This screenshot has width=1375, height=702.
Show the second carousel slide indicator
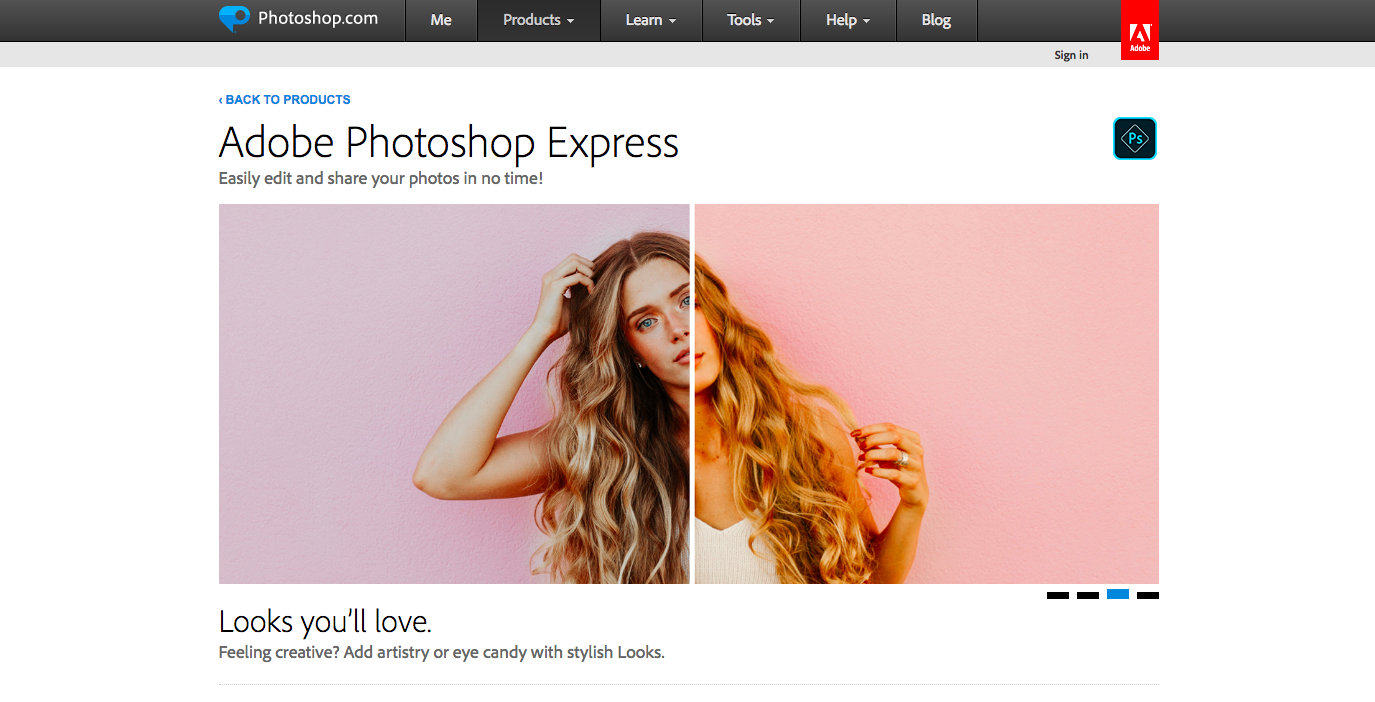coord(1088,595)
